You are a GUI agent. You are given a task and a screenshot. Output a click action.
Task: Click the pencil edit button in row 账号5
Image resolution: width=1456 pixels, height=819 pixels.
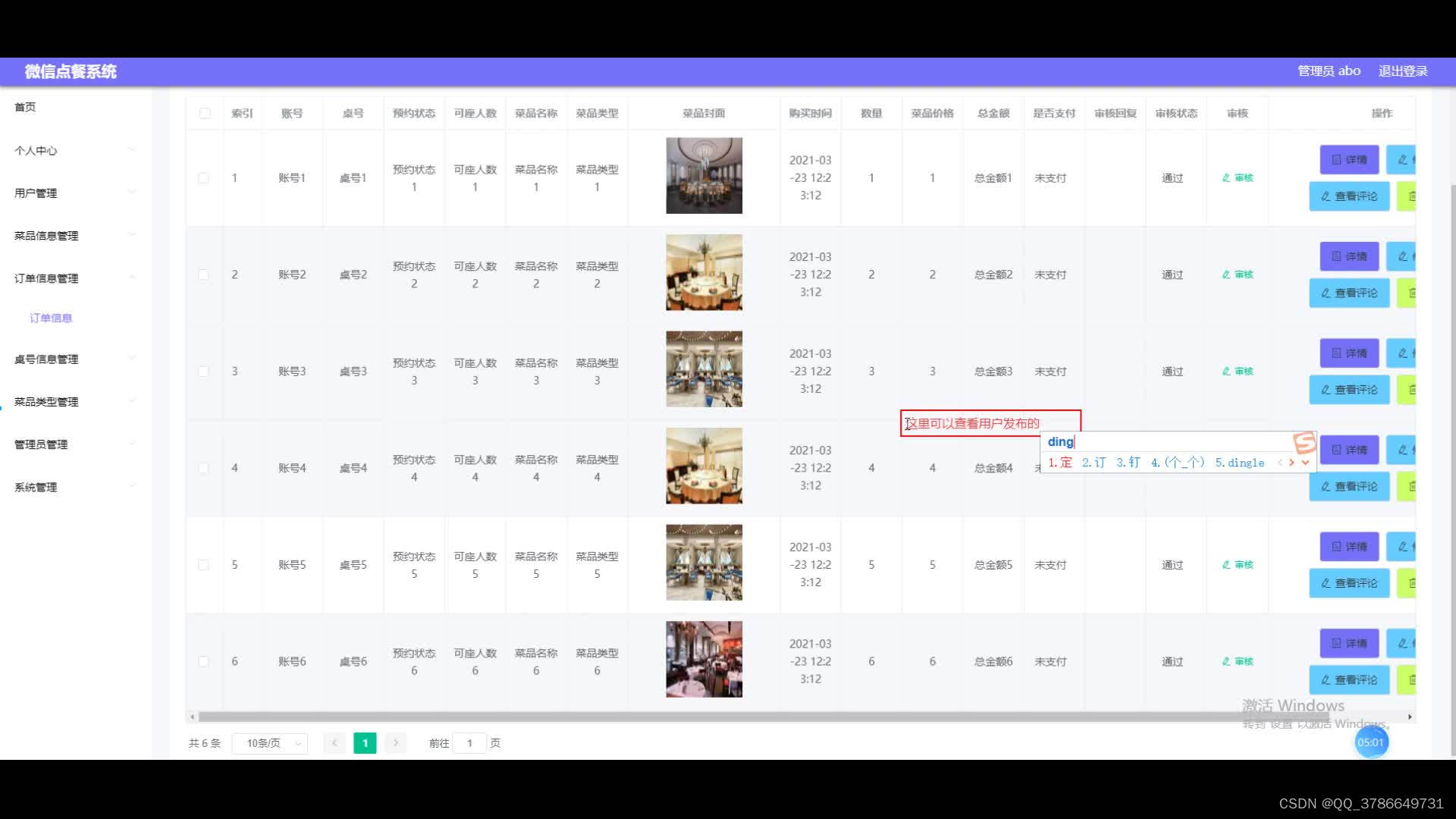(1402, 547)
